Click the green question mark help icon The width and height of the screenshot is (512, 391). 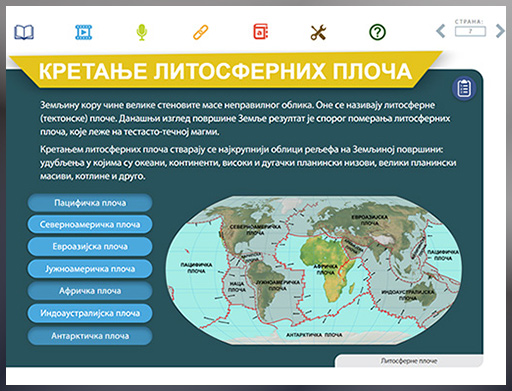pos(377,32)
